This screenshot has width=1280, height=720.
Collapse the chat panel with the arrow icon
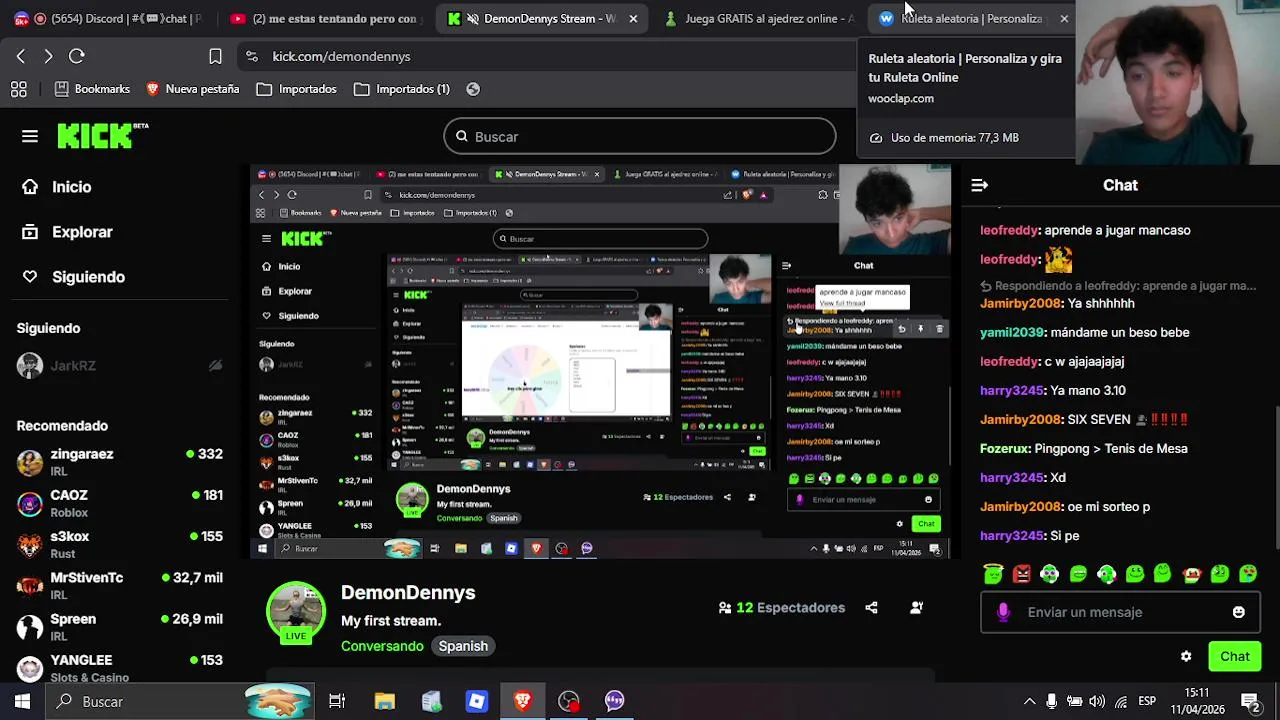click(979, 185)
